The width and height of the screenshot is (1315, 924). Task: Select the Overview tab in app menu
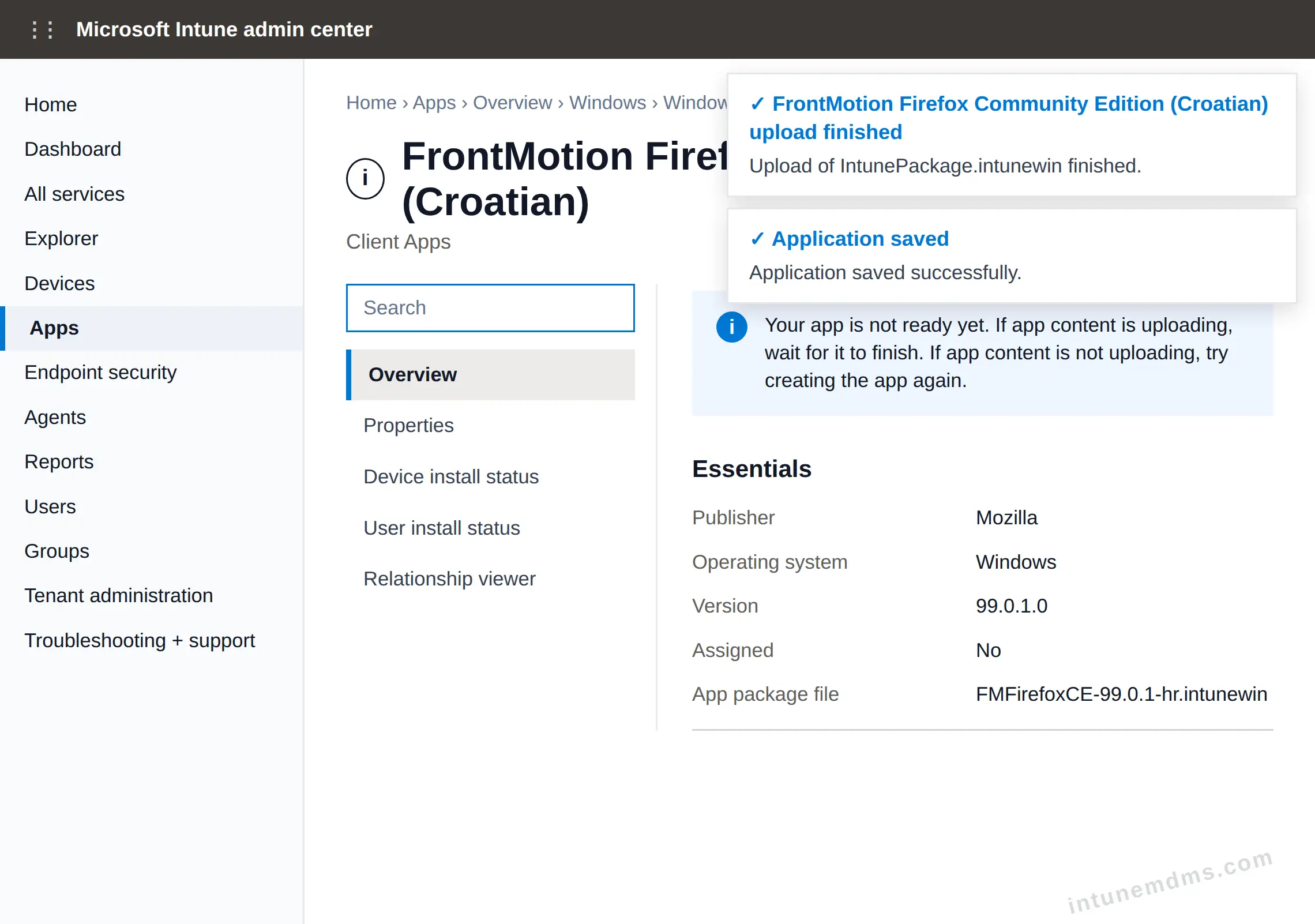click(x=490, y=375)
